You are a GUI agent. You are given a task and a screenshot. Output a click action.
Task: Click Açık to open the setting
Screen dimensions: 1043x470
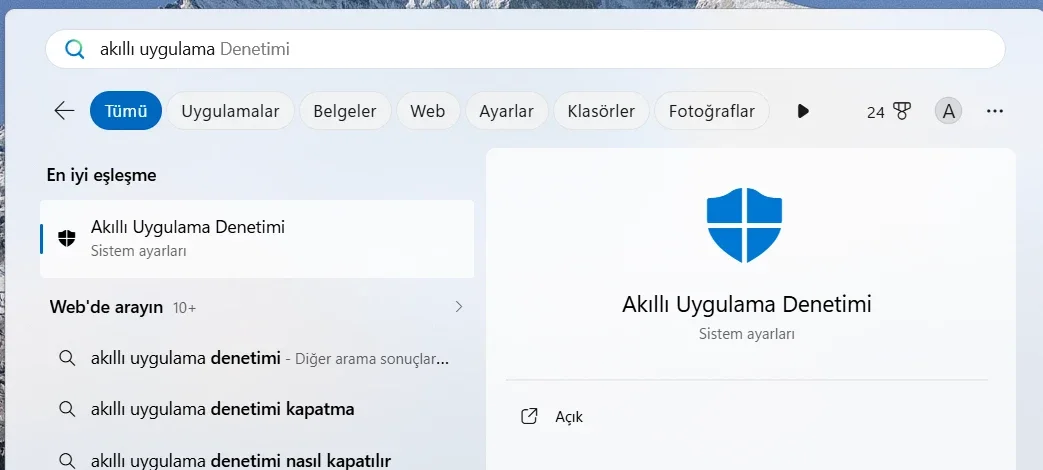click(x=569, y=417)
